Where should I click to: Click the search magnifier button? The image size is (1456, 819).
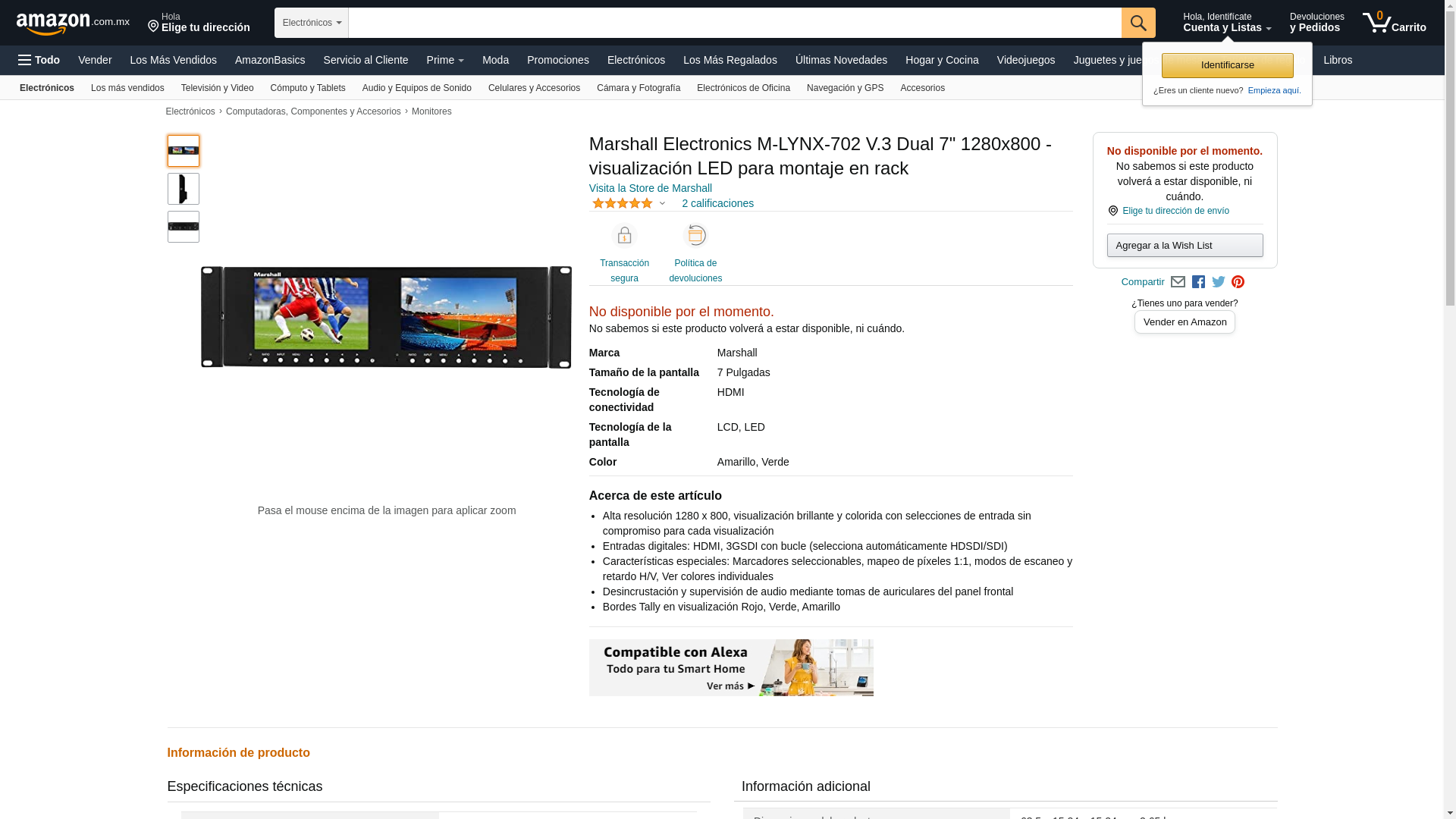click(x=1137, y=23)
